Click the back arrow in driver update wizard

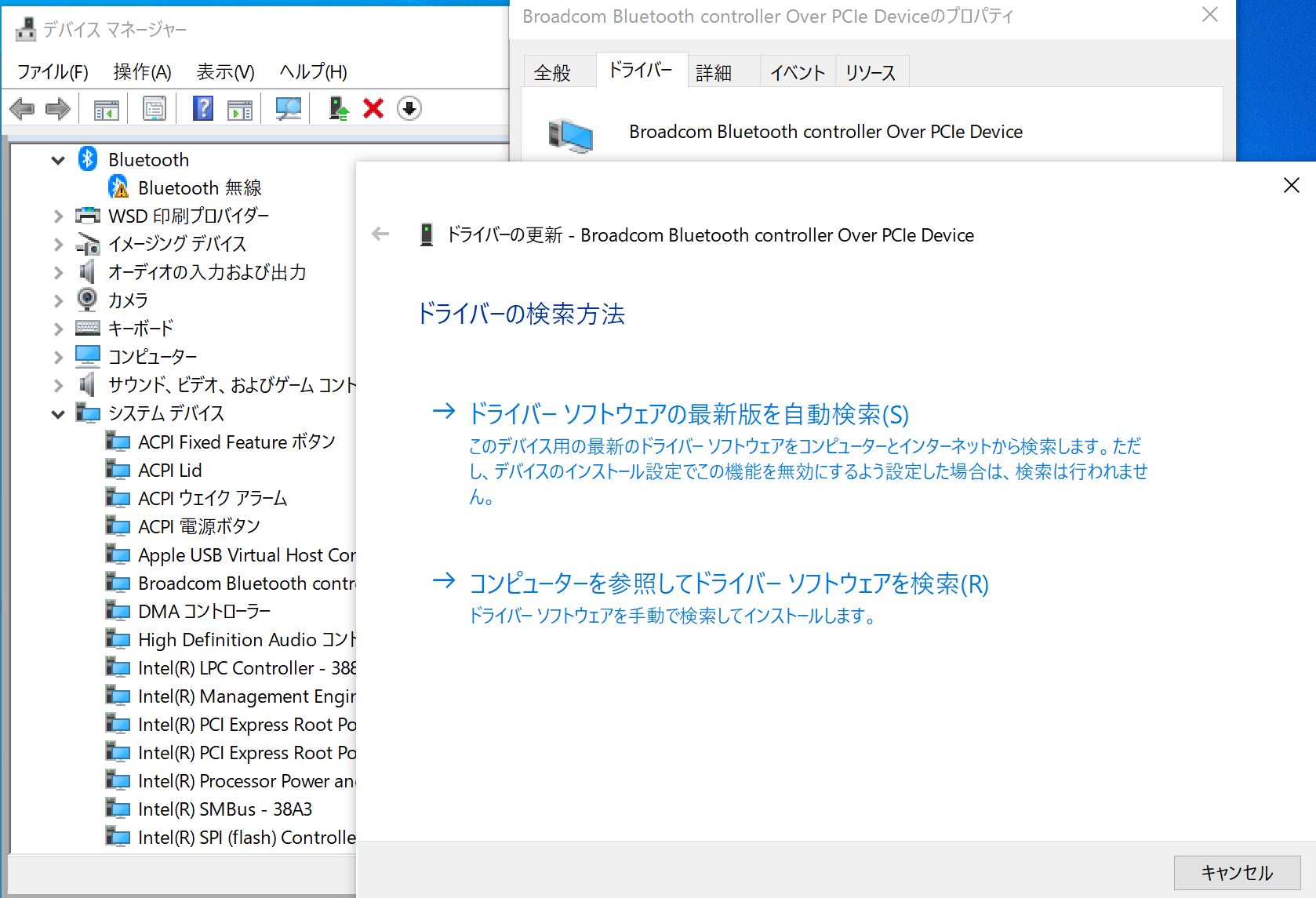tap(380, 234)
